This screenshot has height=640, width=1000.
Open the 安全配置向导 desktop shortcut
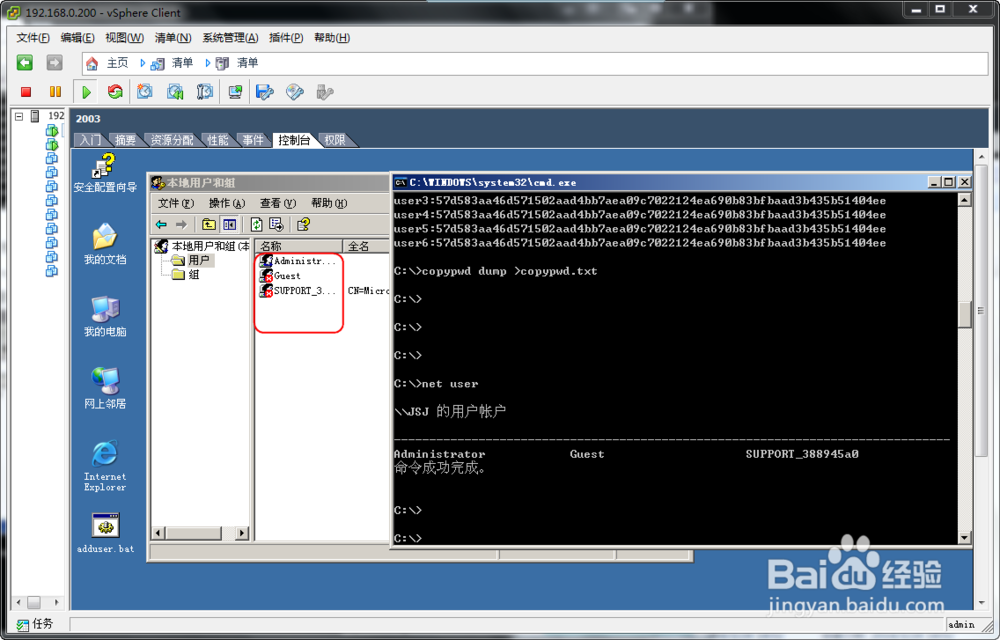pyautogui.click(x=105, y=173)
